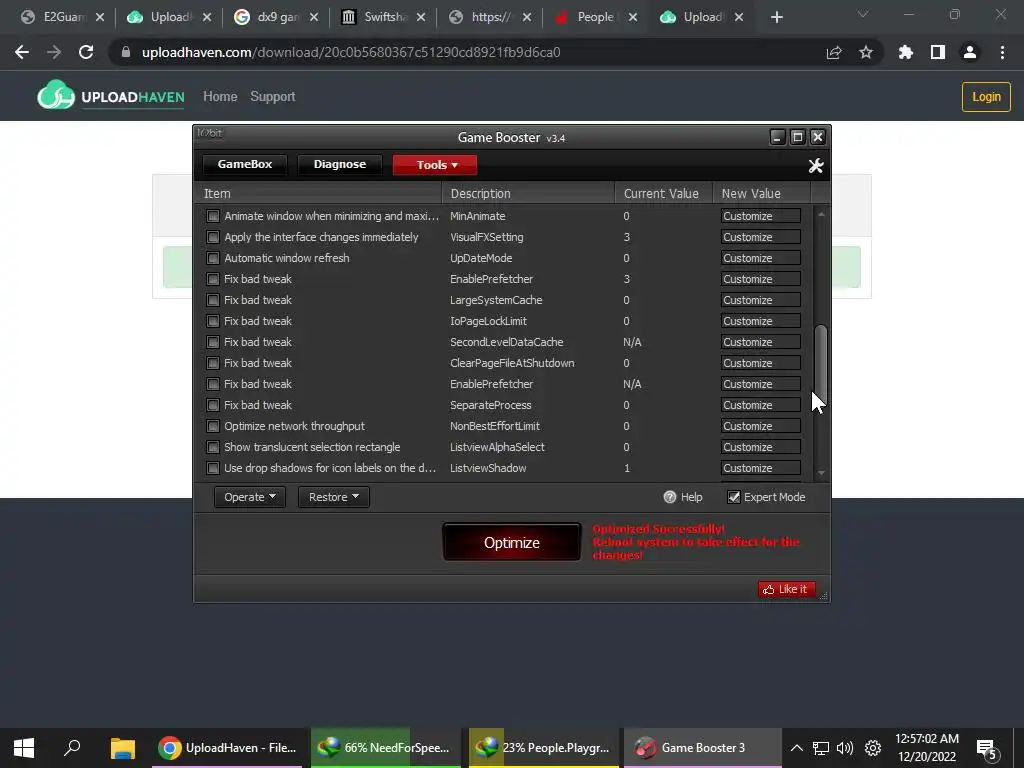Check 'Optimize network throughput' item

(x=212, y=426)
